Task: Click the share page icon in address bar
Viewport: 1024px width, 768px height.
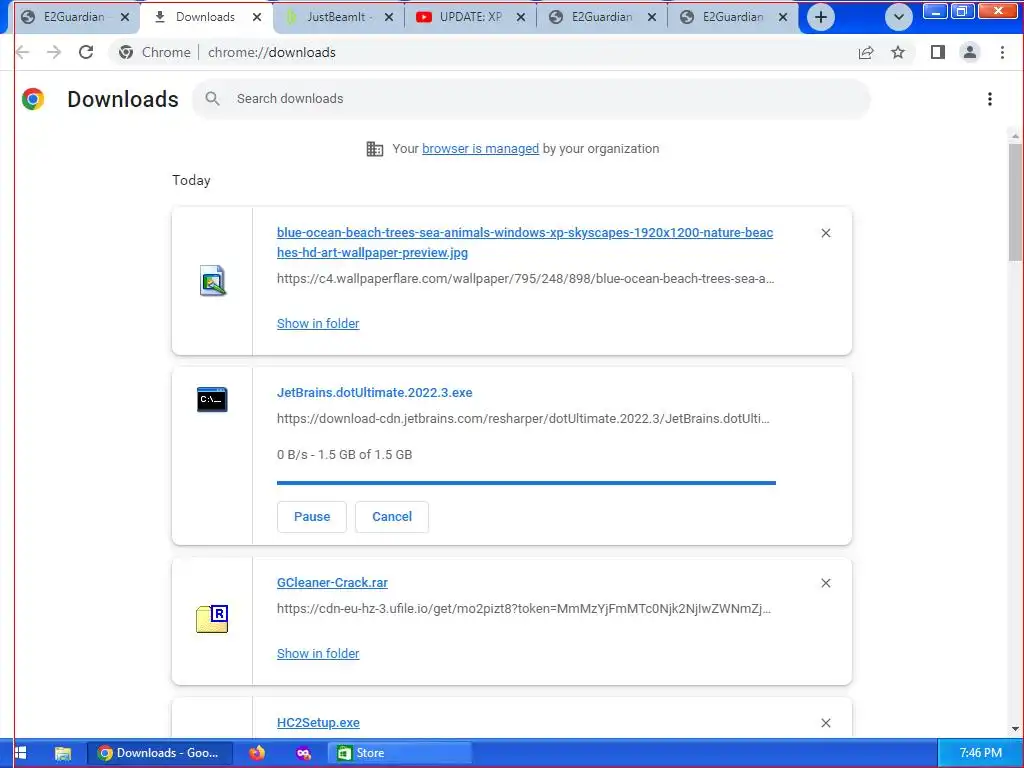Action: pos(866,52)
